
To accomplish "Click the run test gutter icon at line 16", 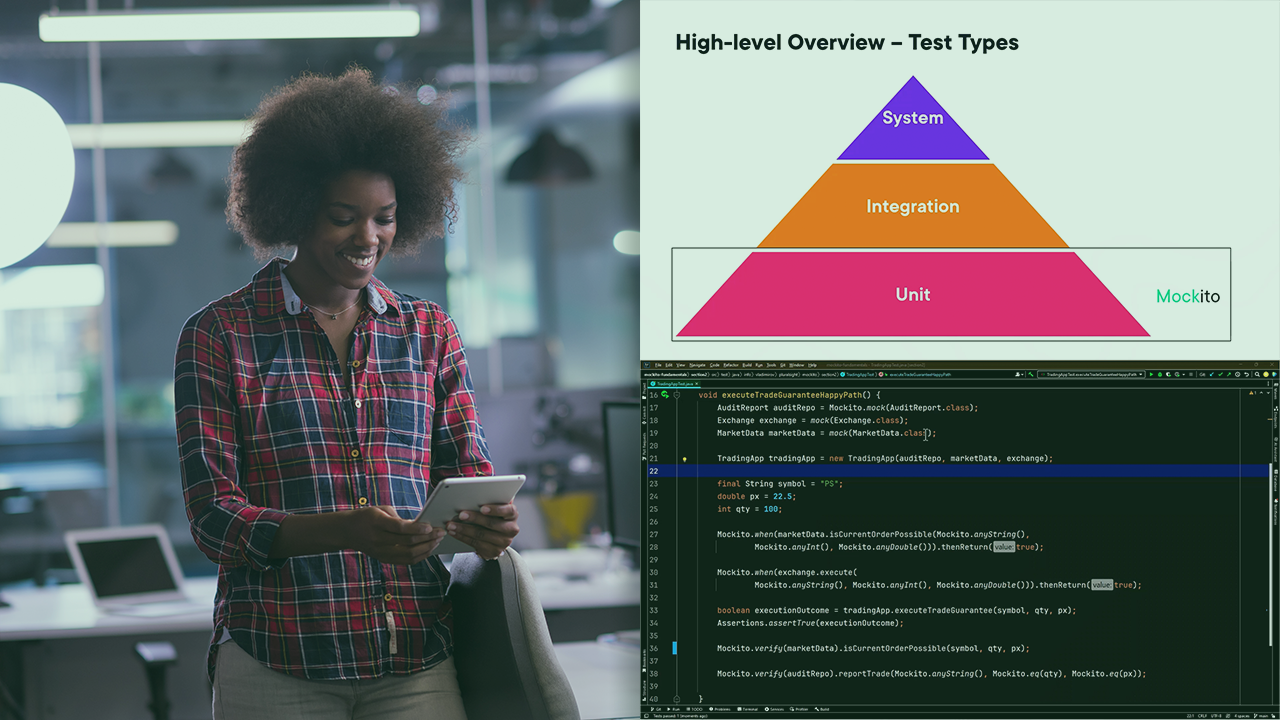I will (665, 395).
